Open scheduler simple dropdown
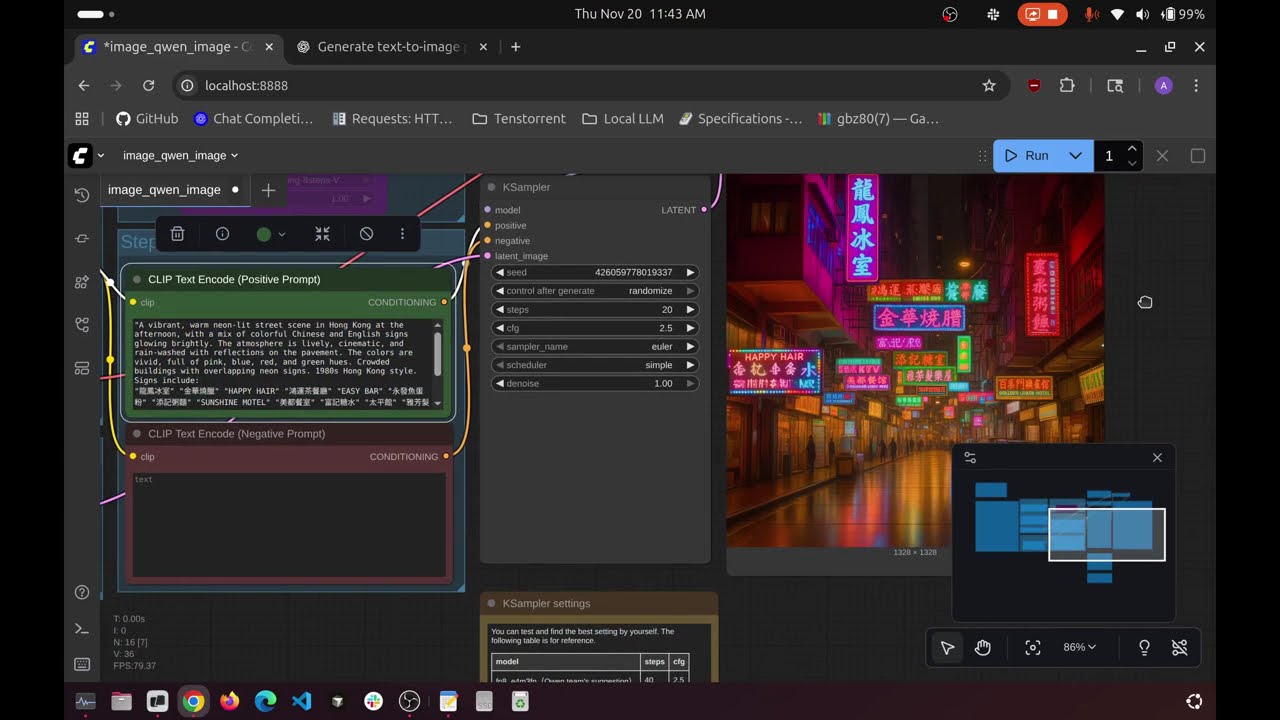 (x=595, y=365)
